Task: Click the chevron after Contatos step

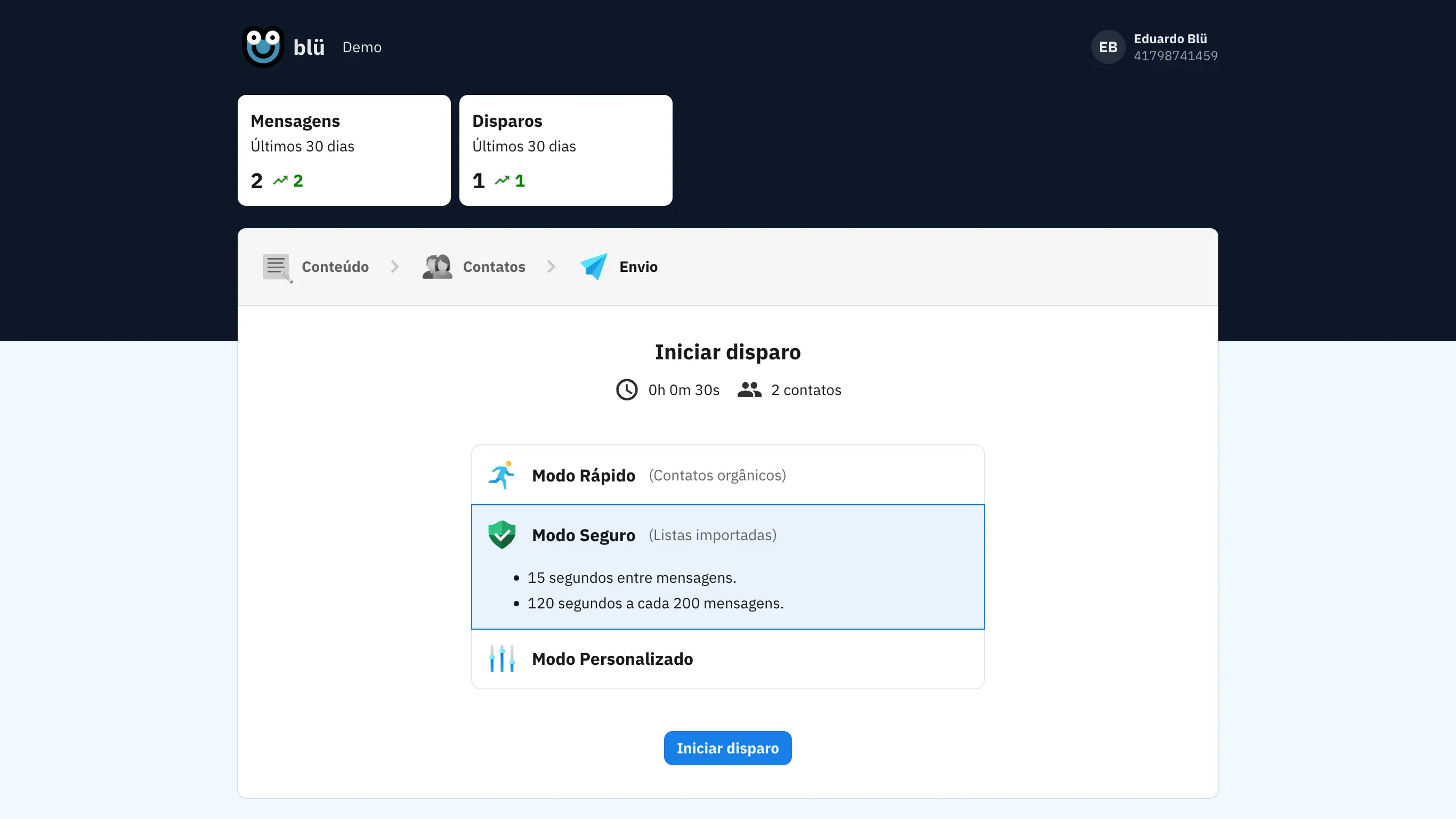Action: [551, 267]
